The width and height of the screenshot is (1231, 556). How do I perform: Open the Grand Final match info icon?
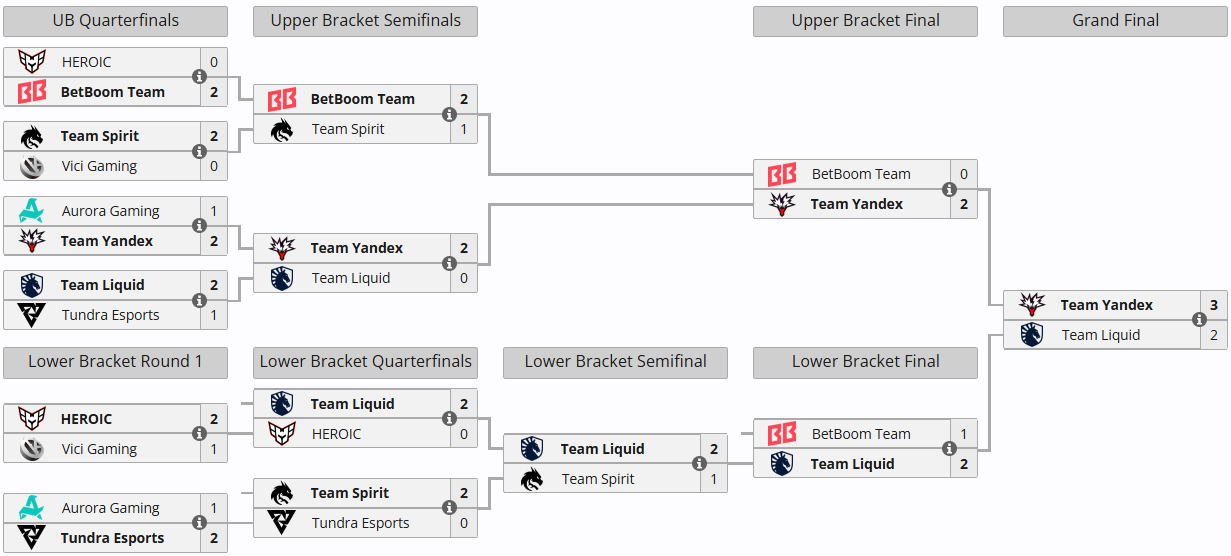click(x=1199, y=320)
